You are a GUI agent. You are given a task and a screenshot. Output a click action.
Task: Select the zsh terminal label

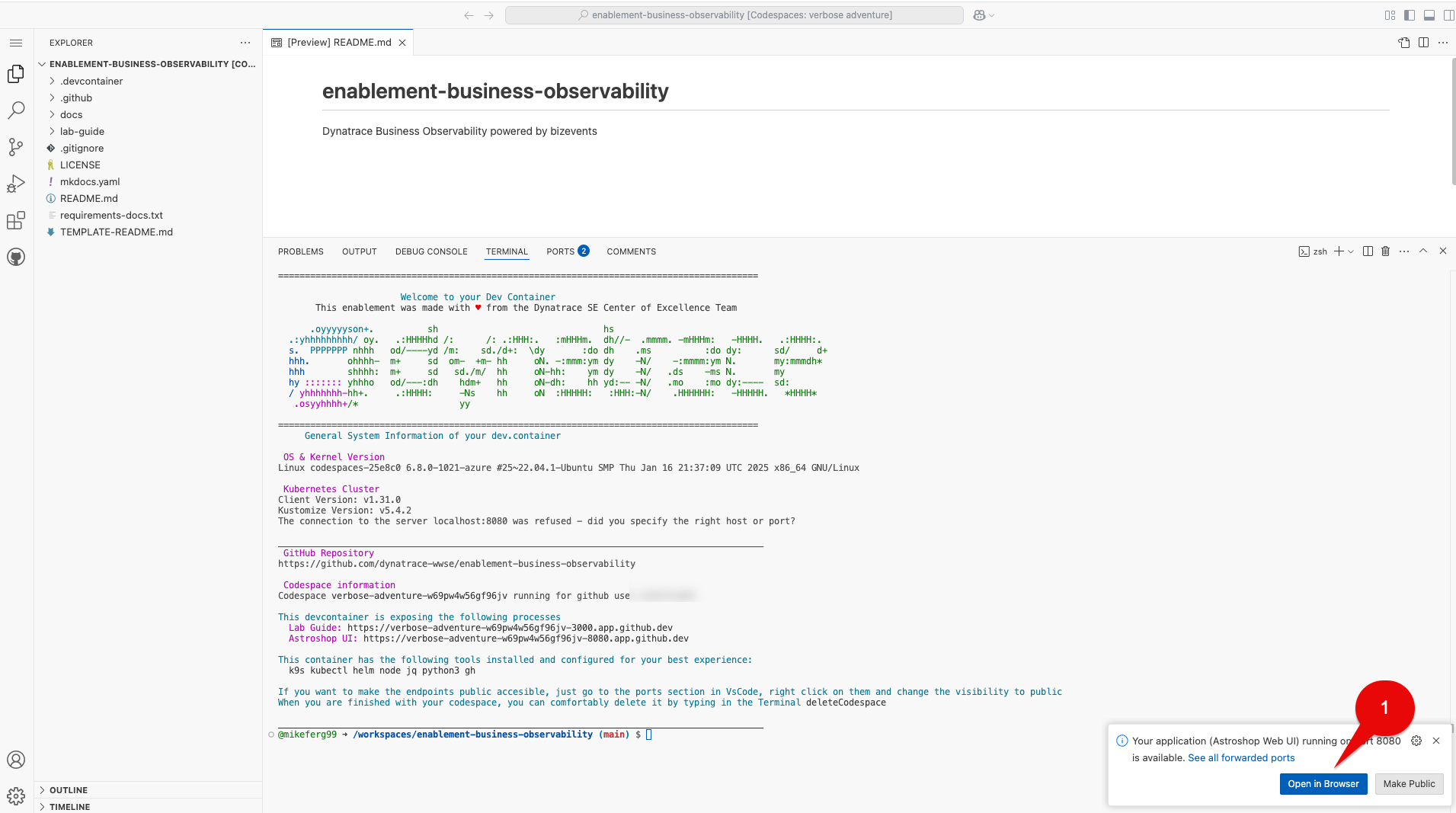(x=1313, y=251)
